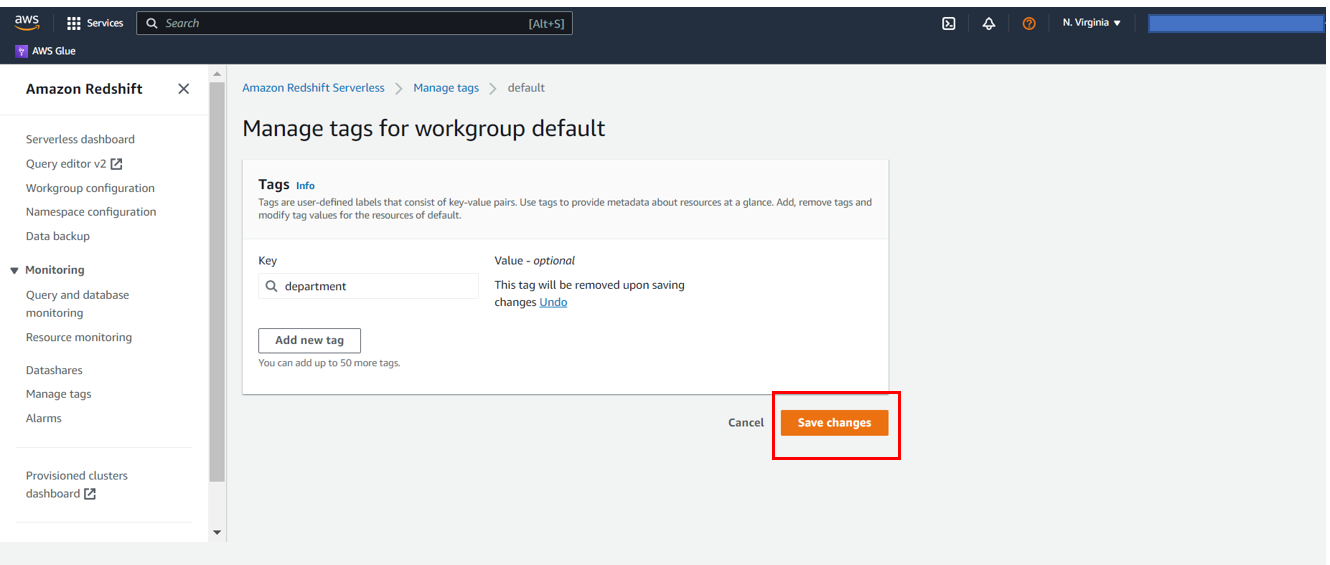Screen dimensions: 1330x565
Task: Open Provisioned clusters dashboard
Action: click(77, 485)
